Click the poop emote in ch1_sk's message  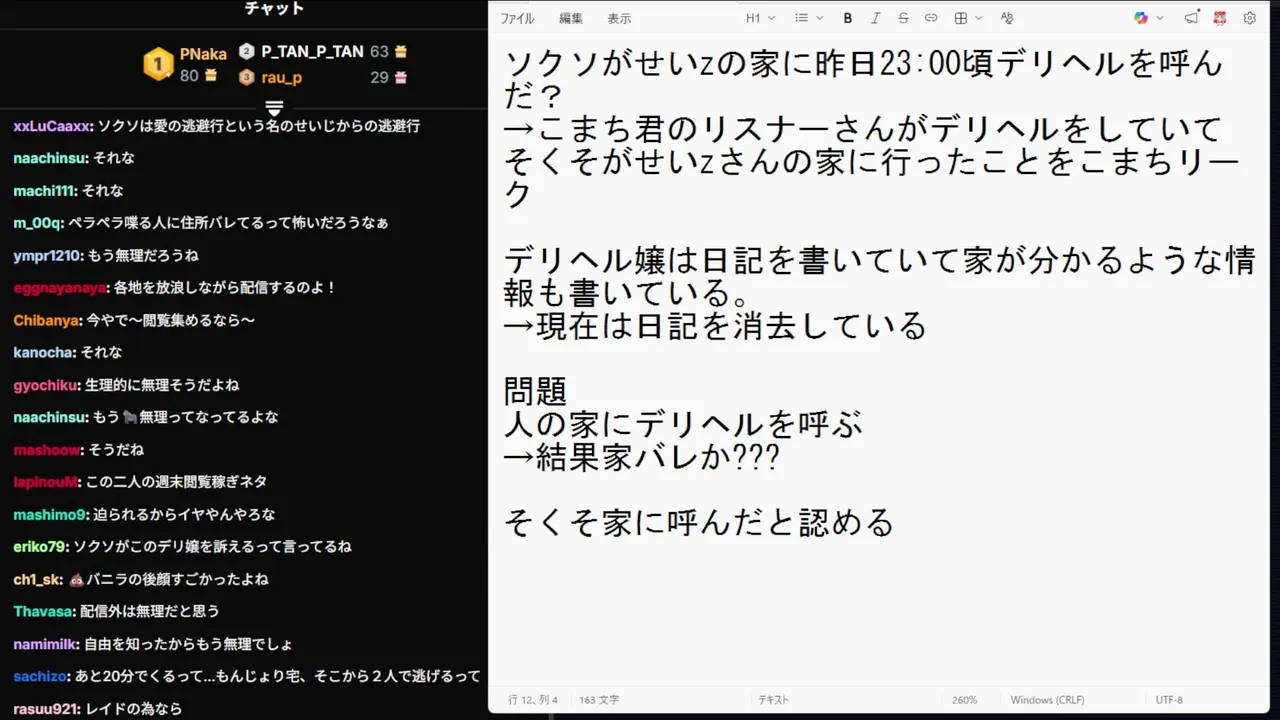click(x=76, y=579)
